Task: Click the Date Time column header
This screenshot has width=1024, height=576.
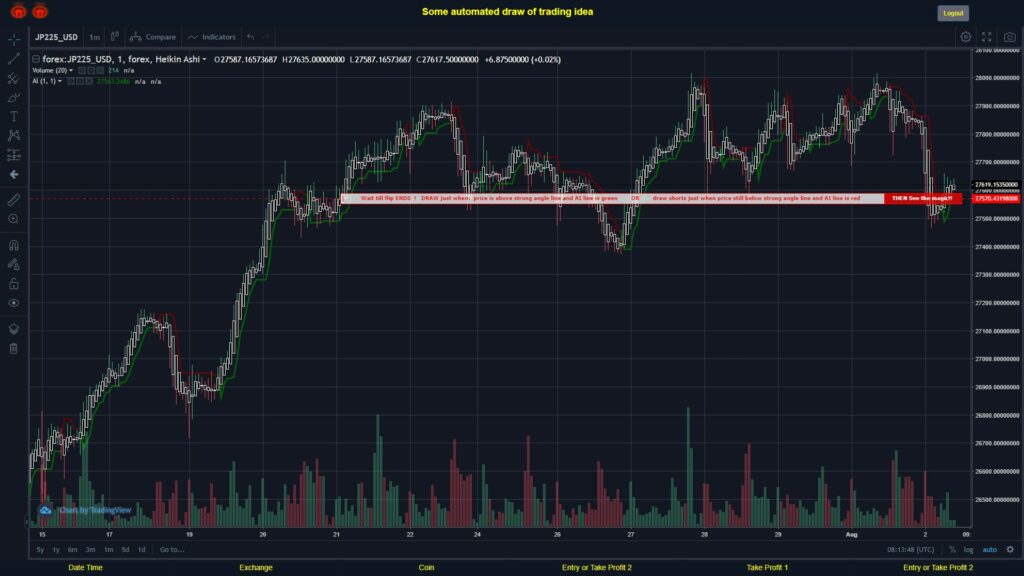Action: [86, 568]
